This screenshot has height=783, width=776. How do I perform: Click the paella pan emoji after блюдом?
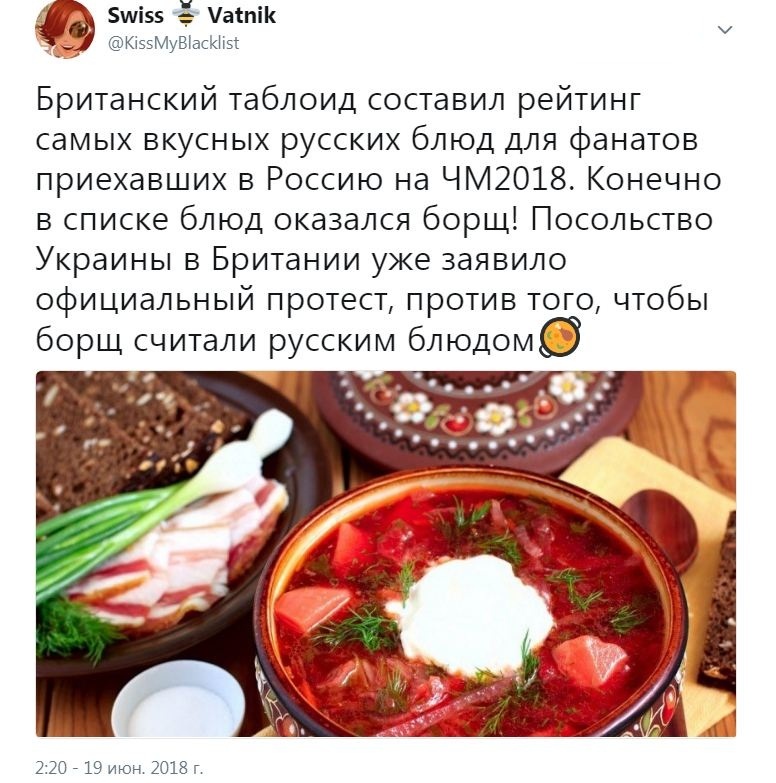point(560,337)
